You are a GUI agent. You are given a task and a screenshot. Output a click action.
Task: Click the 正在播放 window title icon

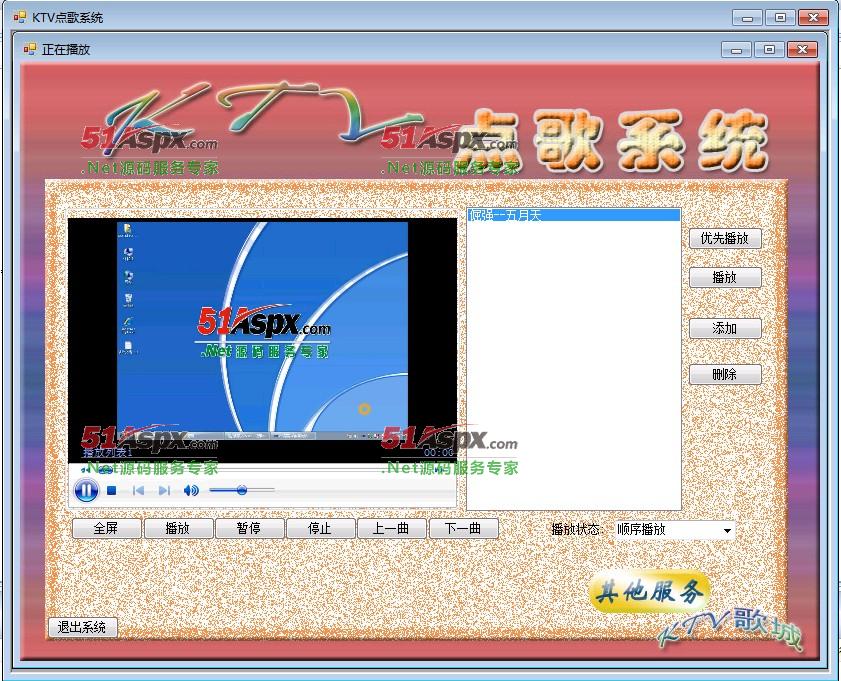(29, 49)
